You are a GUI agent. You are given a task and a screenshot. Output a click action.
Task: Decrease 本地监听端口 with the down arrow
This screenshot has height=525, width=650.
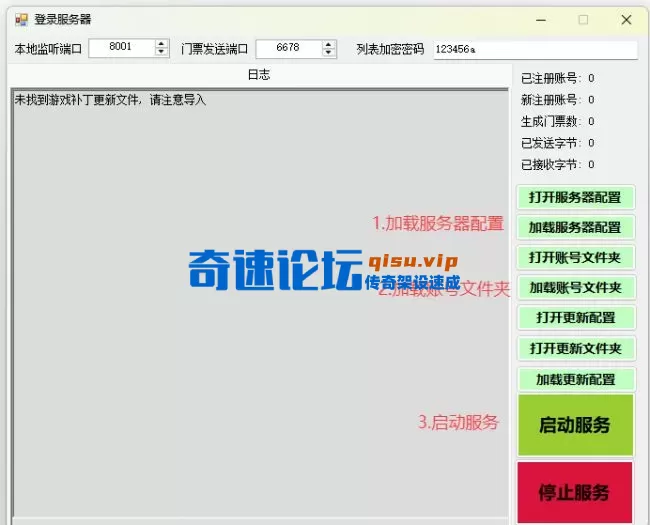point(161,52)
